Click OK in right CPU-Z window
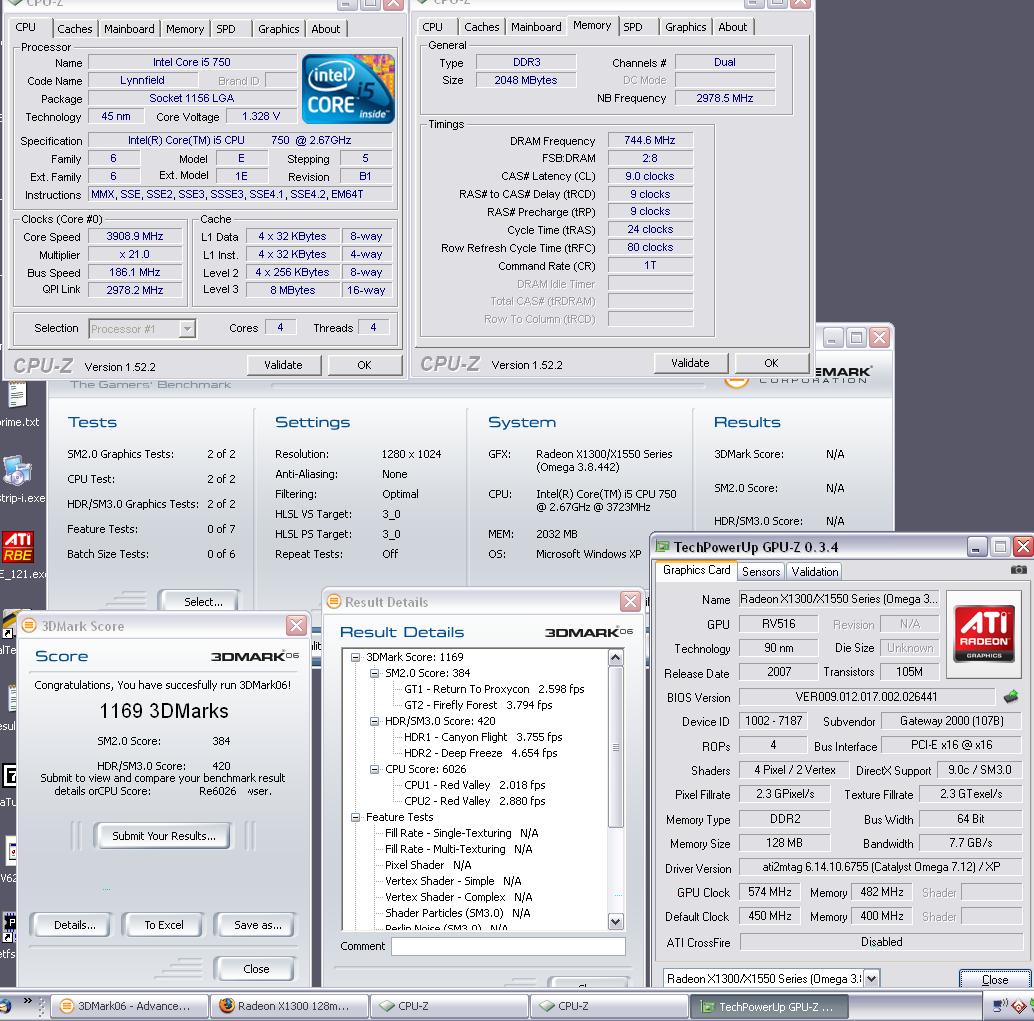Screen dimensions: 1034x1021 tap(772, 363)
